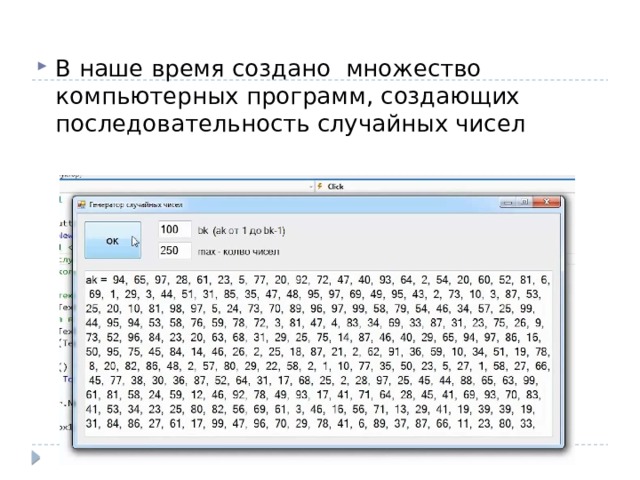
Task: Select the max input field containing 250
Action: pyautogui.click(x=175, y=251)
